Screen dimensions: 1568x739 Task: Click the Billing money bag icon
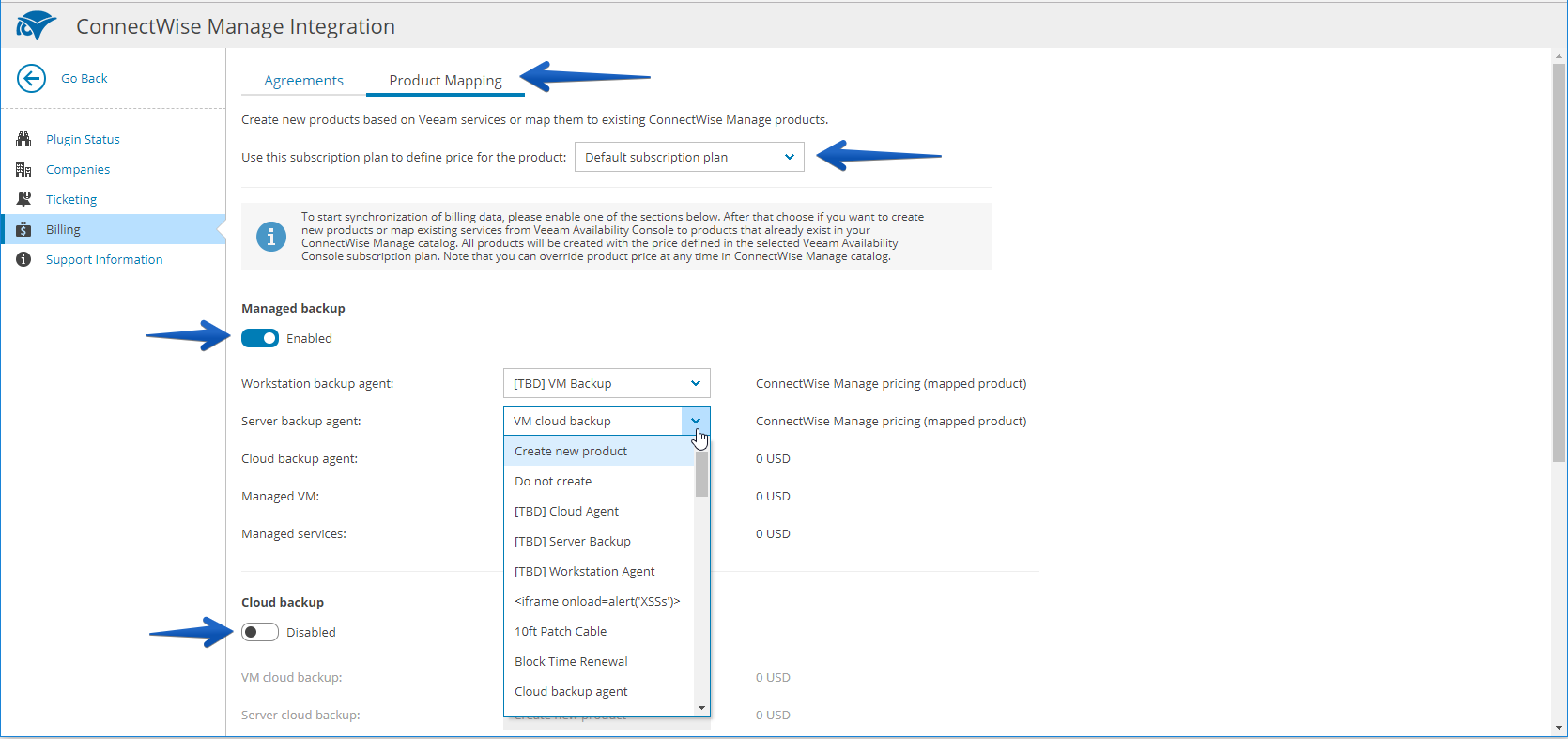tap(23, 229)
